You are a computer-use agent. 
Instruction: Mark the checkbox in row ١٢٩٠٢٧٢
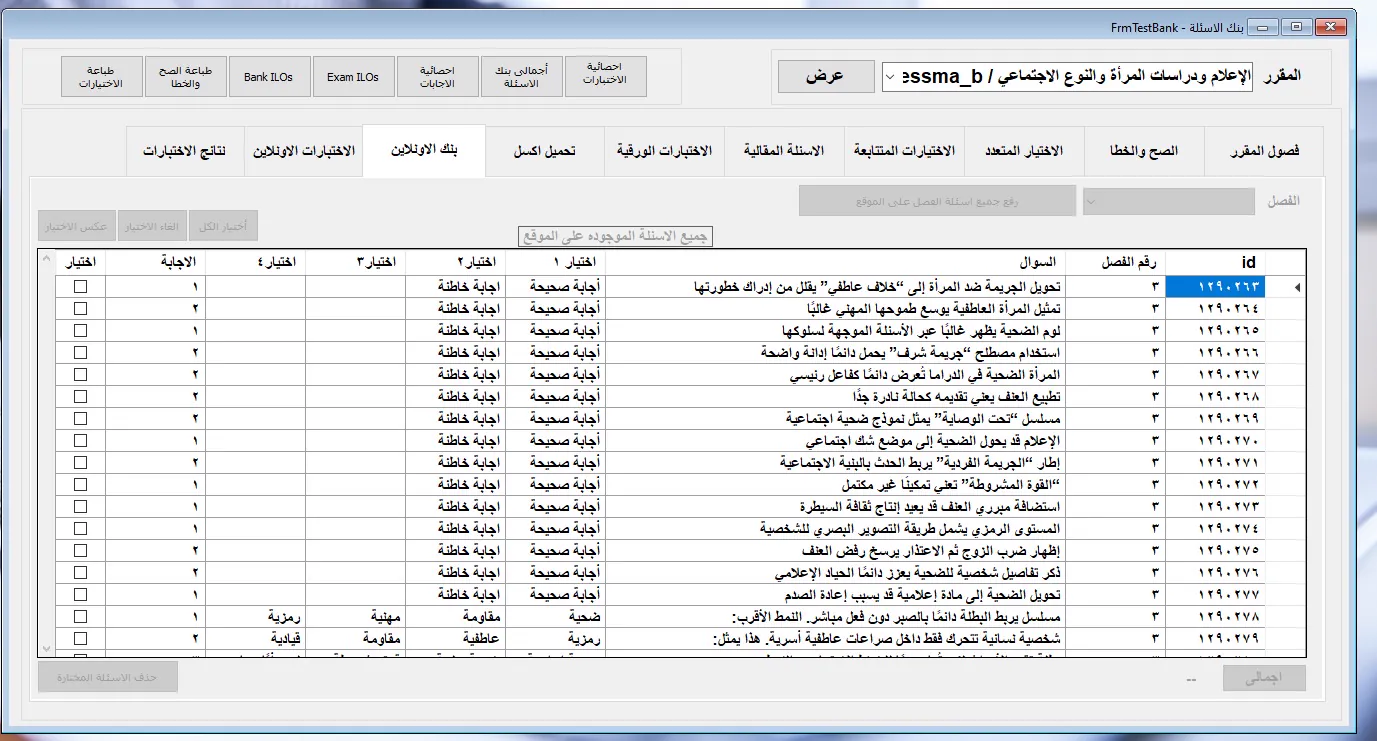tap(81, 485)
